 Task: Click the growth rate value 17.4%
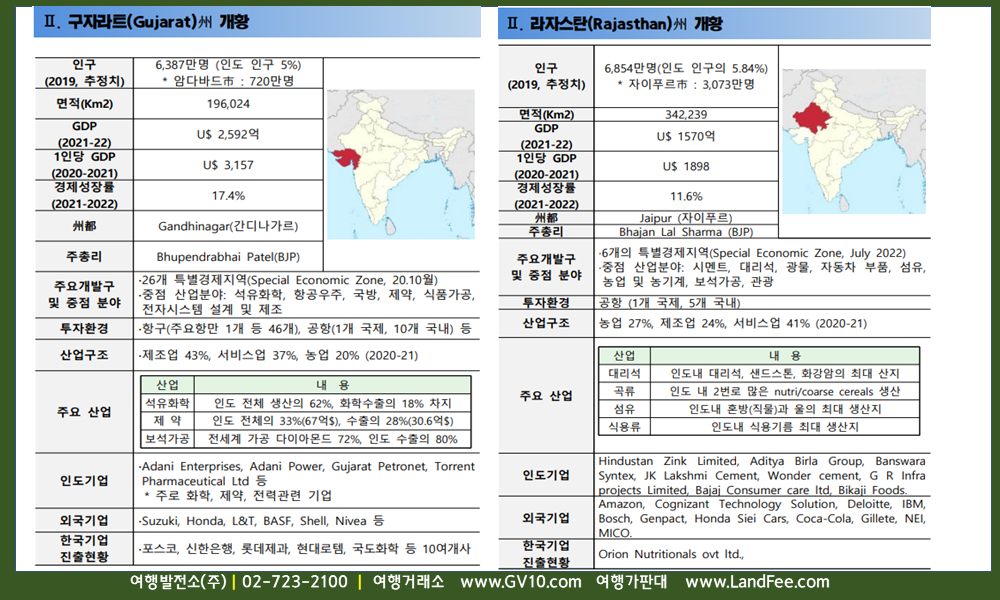pos(228,196)
